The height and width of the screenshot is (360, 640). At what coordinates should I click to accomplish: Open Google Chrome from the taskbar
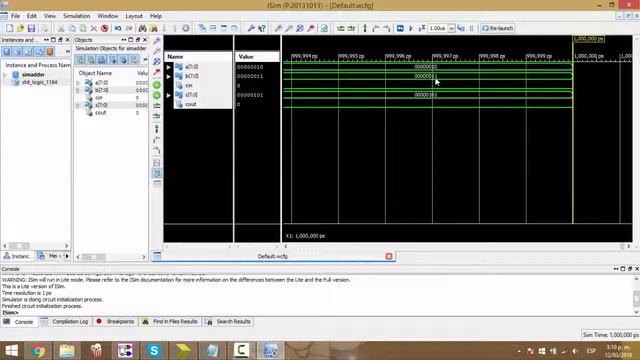[38, 351]
